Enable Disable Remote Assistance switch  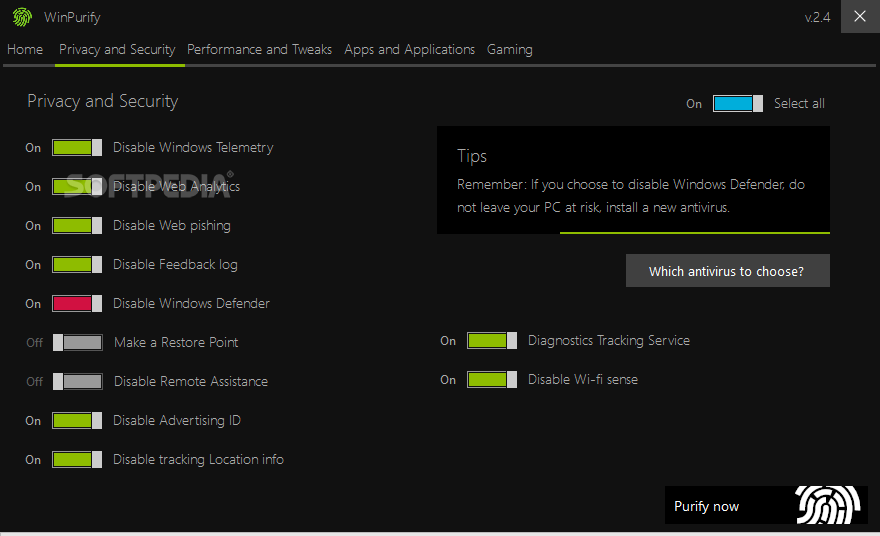click(x=77, y=382)
